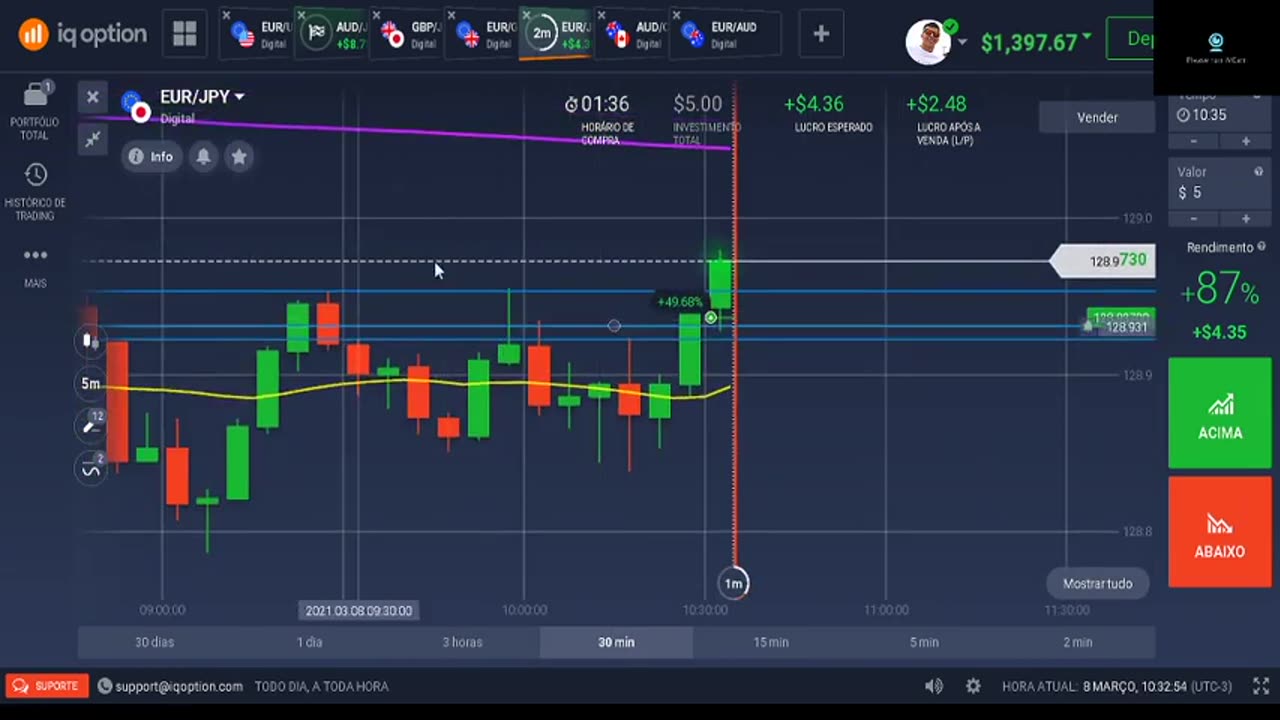The image size is (1280, 720).
Task: Close the EUR/JPY chart with X
Action: click(92, 97)
